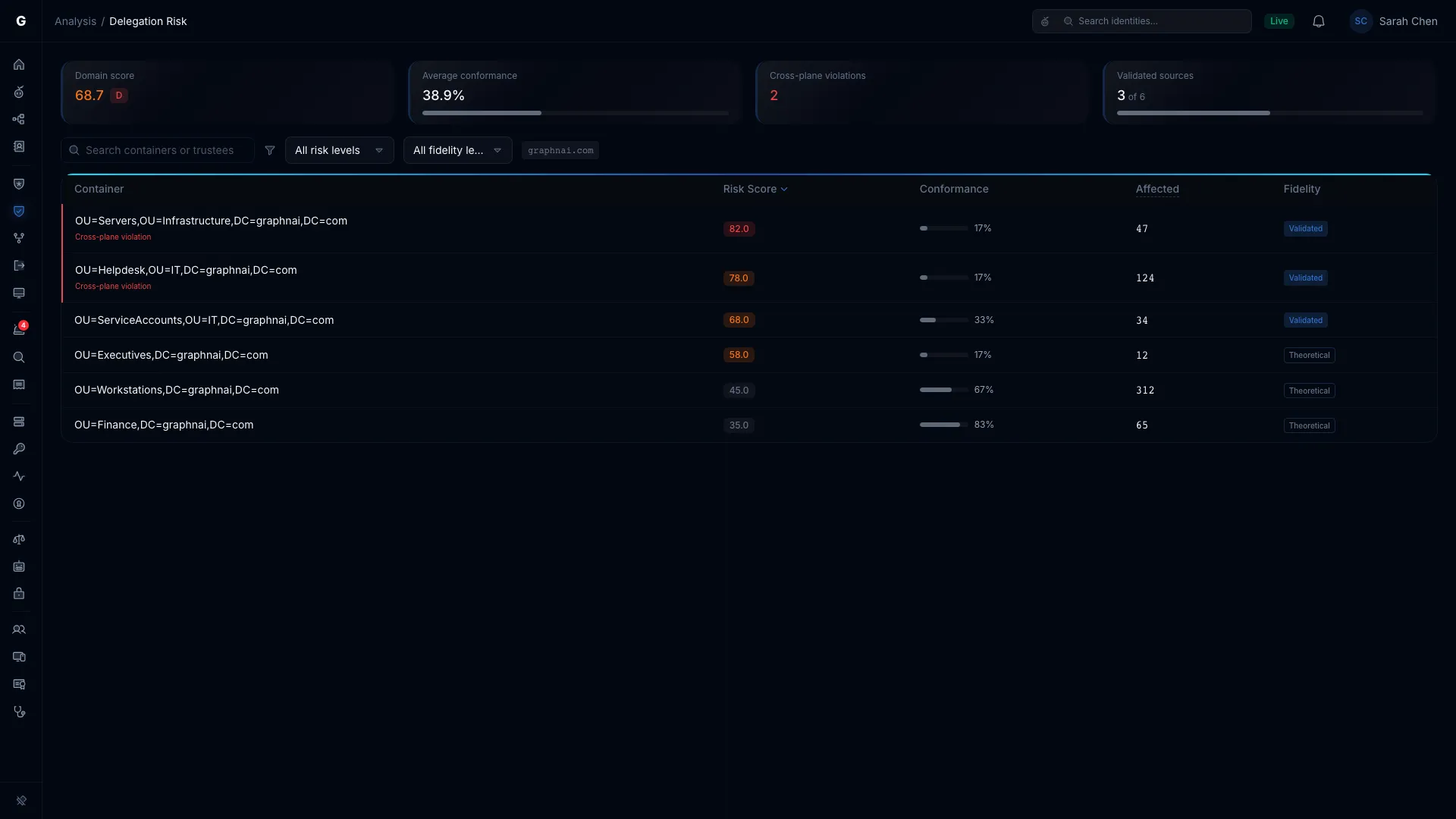Open the key icon in sidebar
This screenshot has height=819, width=1456.
pos(19,449)
